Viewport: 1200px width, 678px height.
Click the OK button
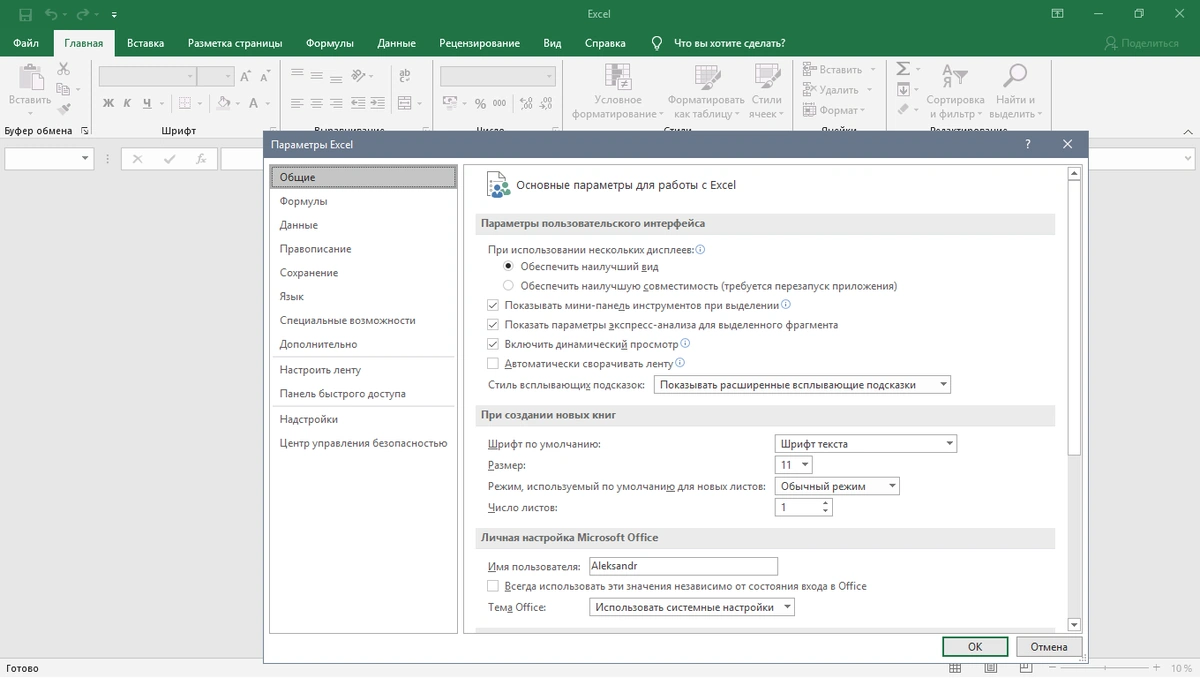pyautogui.click(x=975, y=647)
